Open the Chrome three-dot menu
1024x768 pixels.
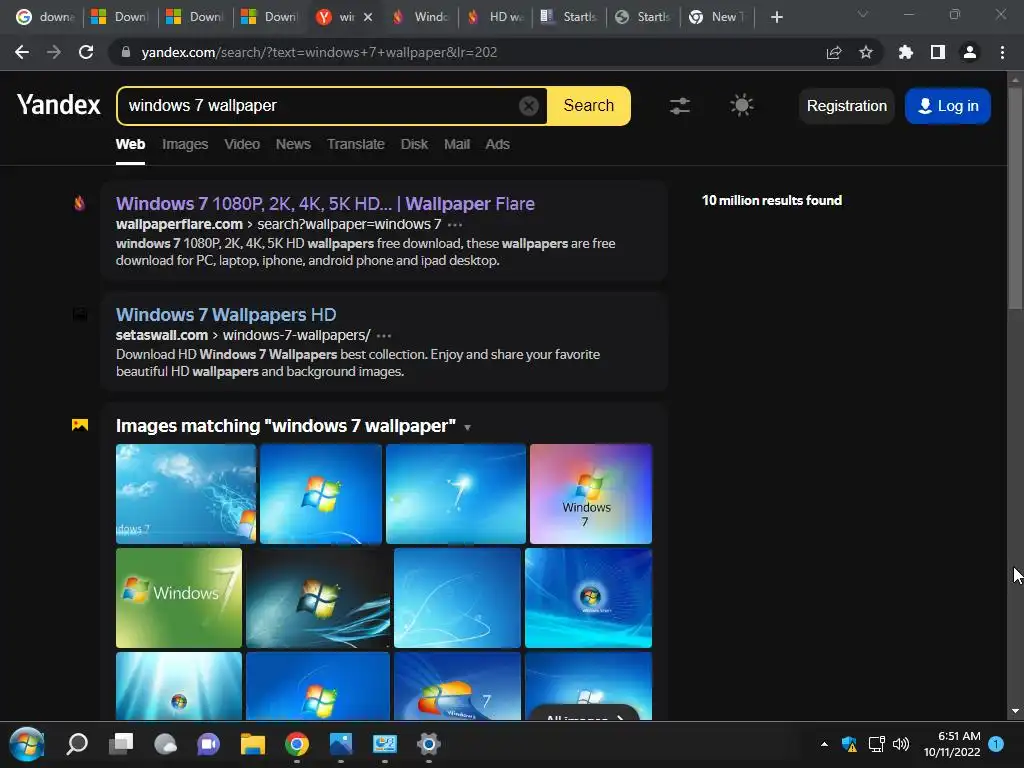tap(1002, 52)
